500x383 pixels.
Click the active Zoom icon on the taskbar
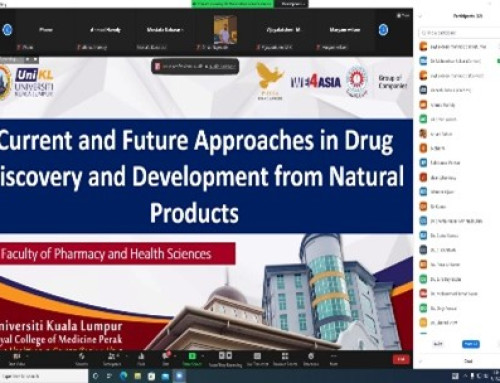(x=179, y=376)
